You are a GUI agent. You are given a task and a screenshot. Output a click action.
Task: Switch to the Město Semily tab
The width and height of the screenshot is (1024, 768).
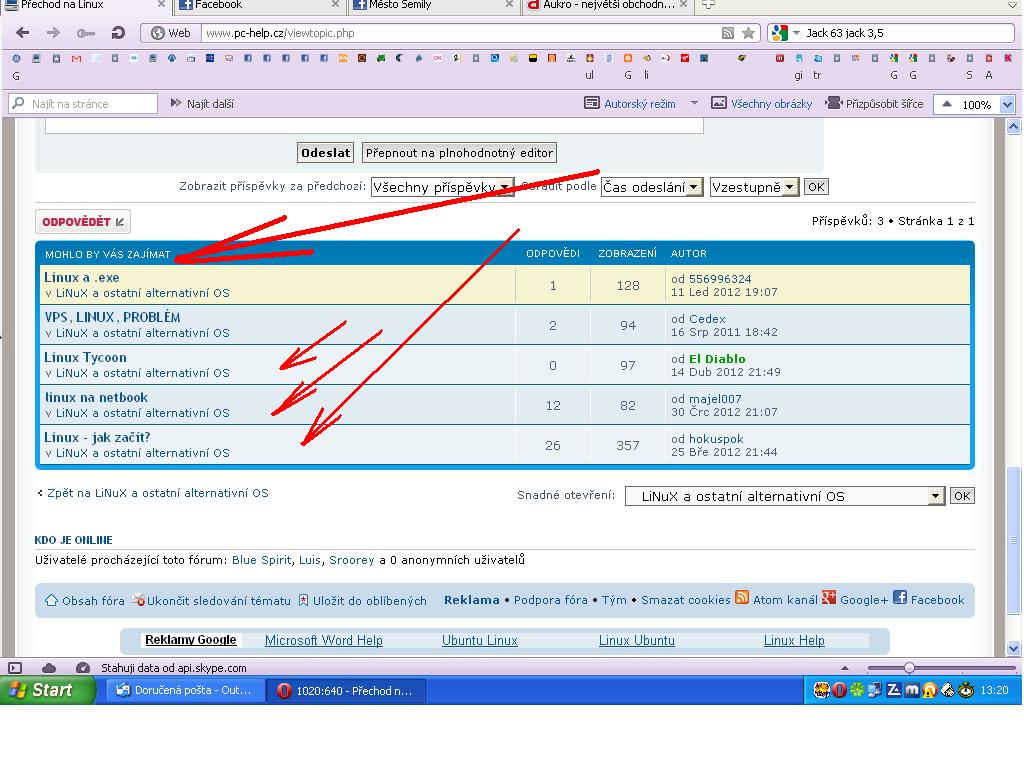(430, 5)
